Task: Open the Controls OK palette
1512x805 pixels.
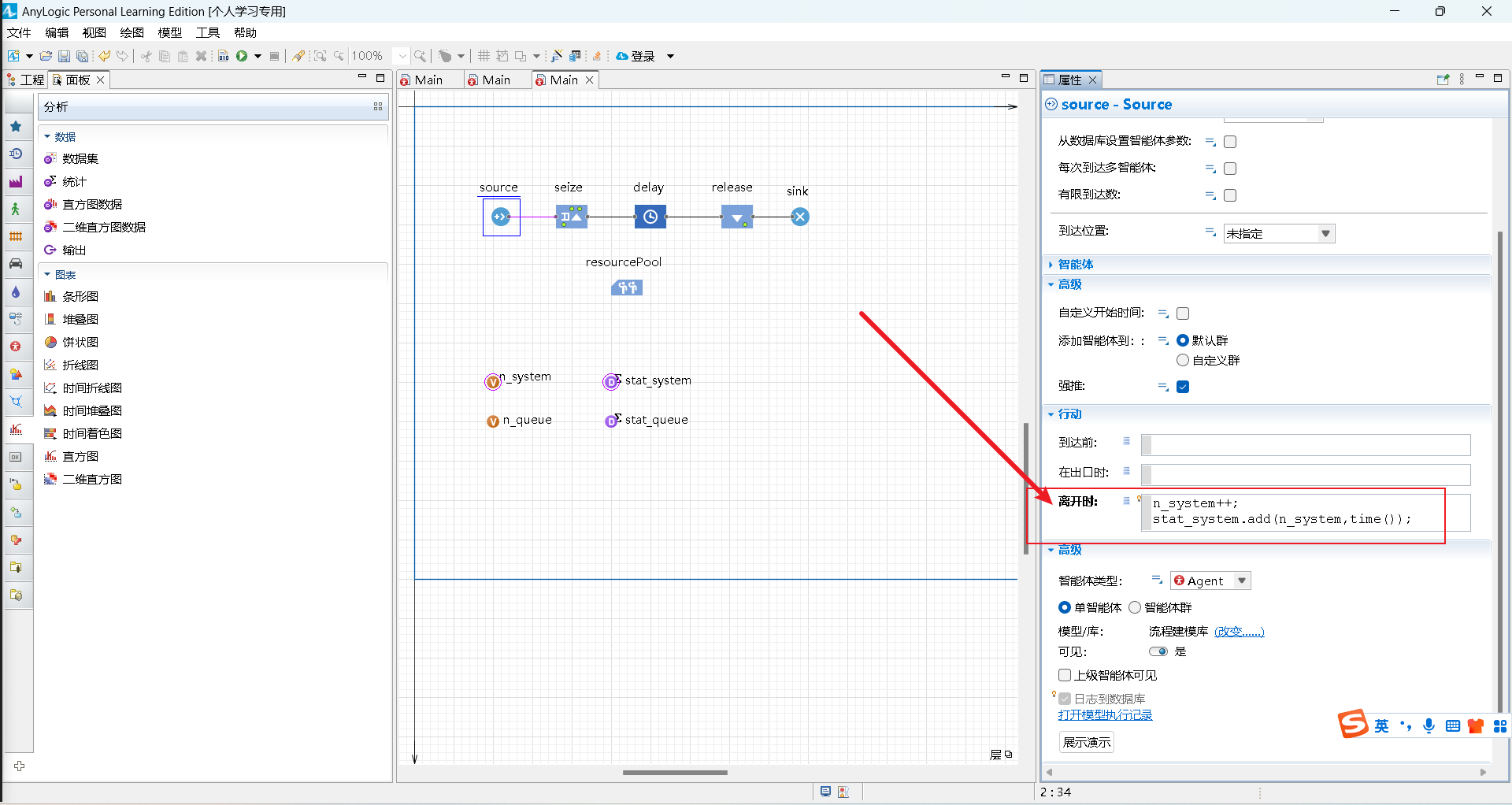Action: point(16,457)
